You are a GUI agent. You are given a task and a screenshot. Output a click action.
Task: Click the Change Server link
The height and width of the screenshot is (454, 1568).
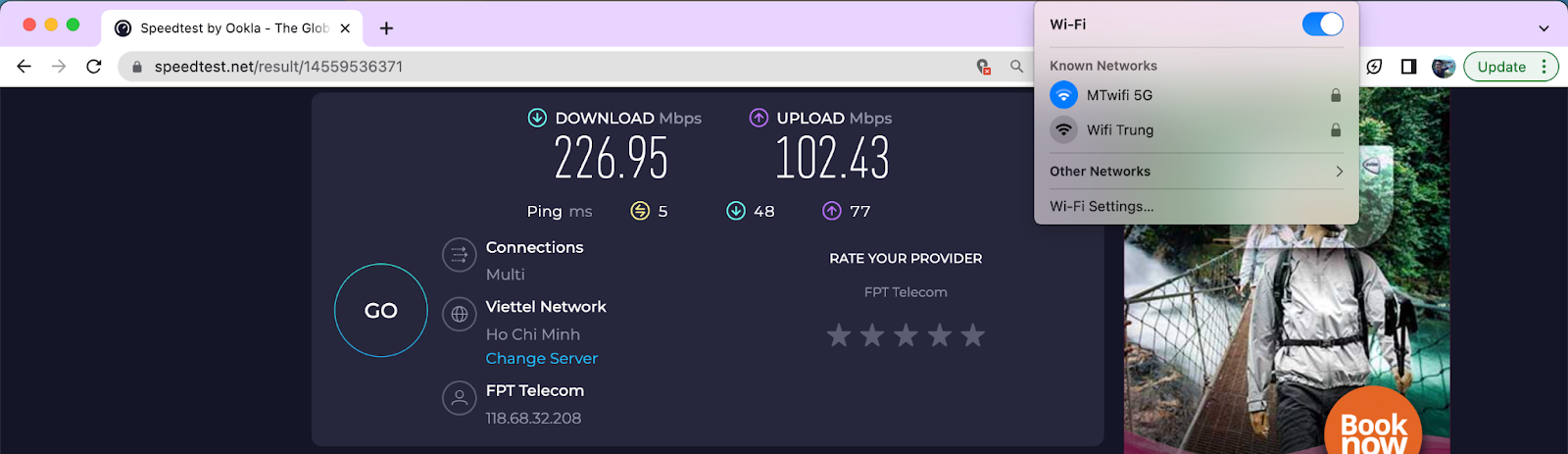(542, 359)
